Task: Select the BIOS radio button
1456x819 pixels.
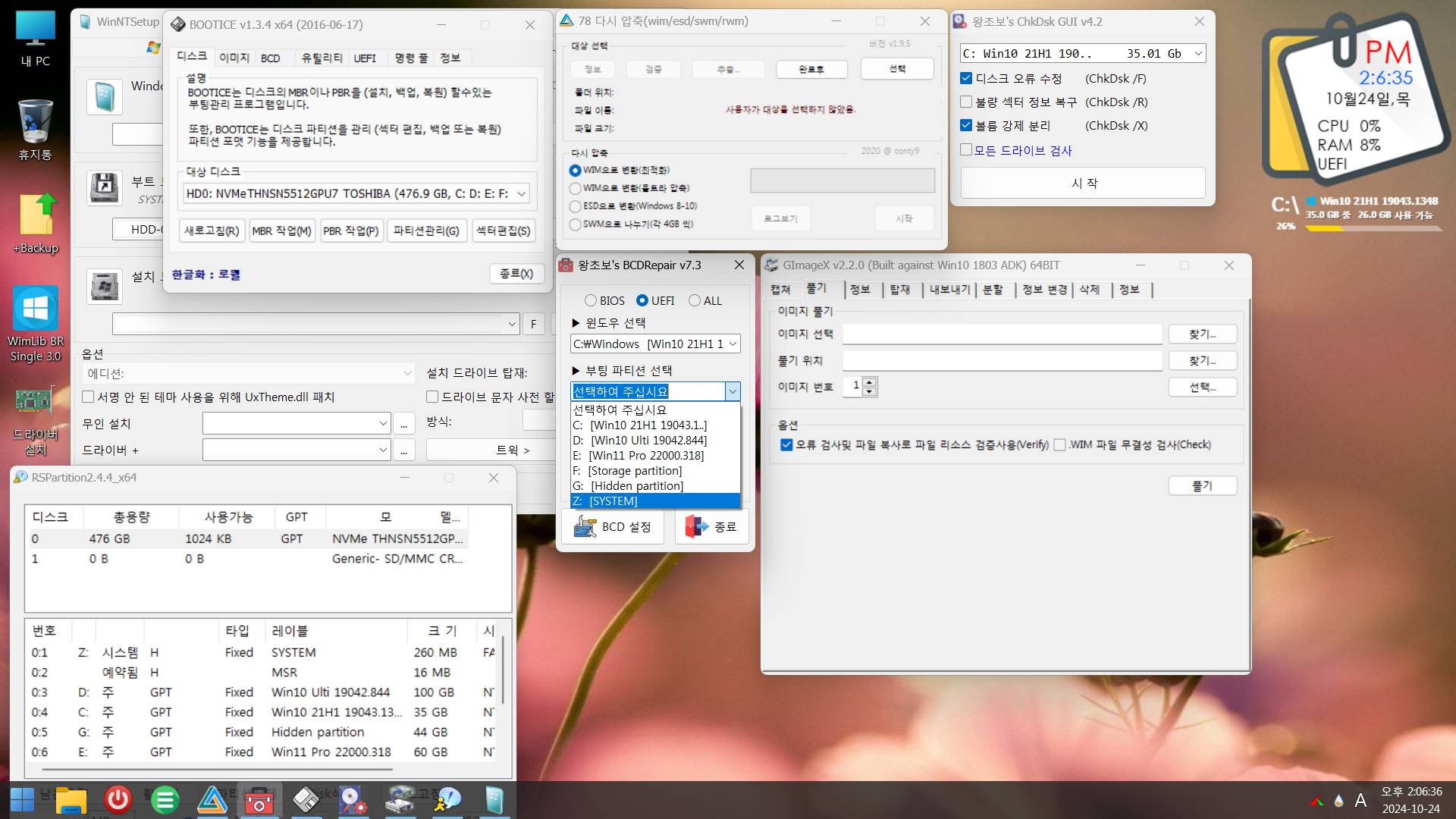Action: (x=591, y=300)
